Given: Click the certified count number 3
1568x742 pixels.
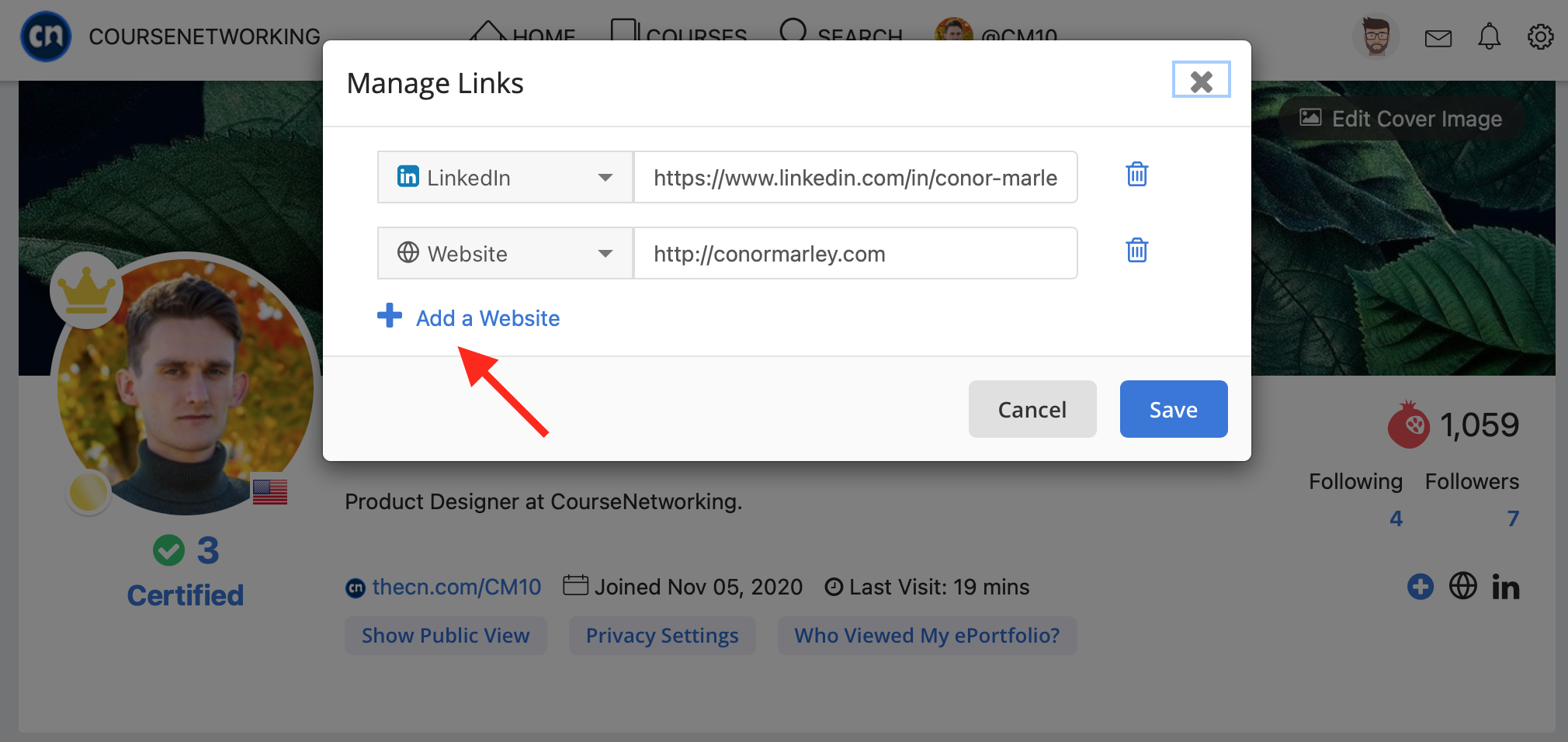Looking at the screenshot, I should [x=208, y=550].
